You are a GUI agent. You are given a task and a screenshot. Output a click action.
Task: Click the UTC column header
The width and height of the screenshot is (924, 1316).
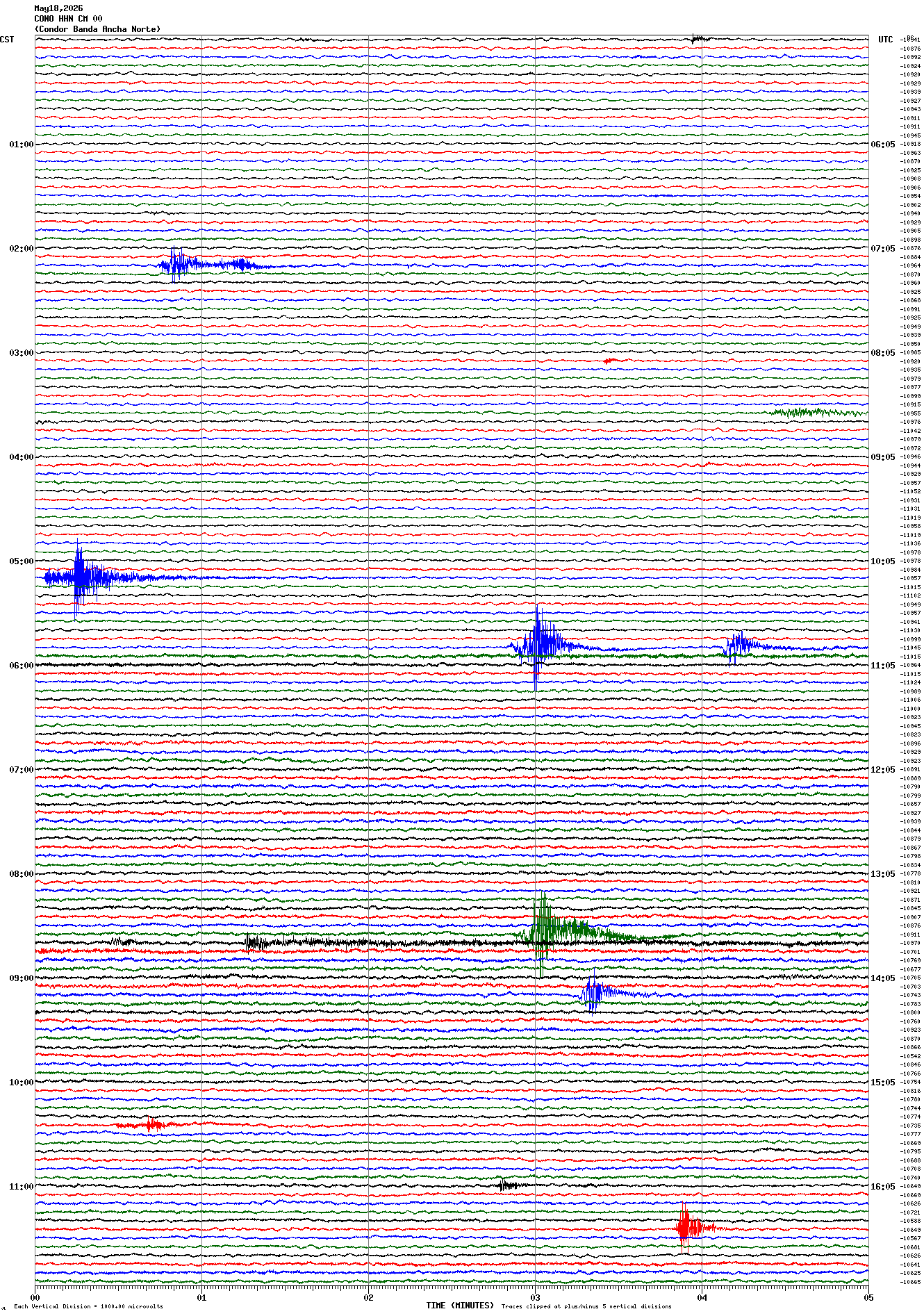click(x=886, y=40)
